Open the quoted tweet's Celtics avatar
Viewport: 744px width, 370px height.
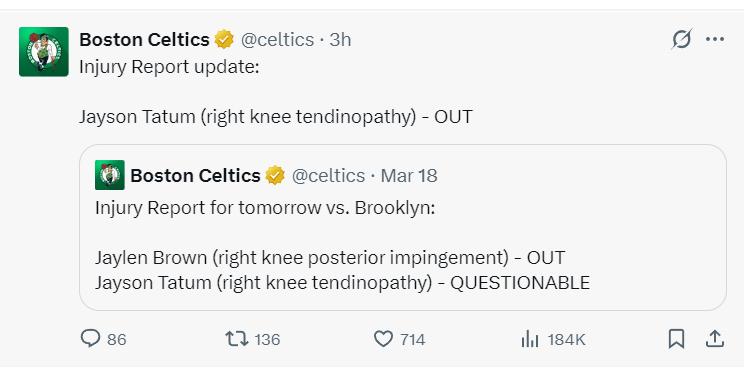110,175
